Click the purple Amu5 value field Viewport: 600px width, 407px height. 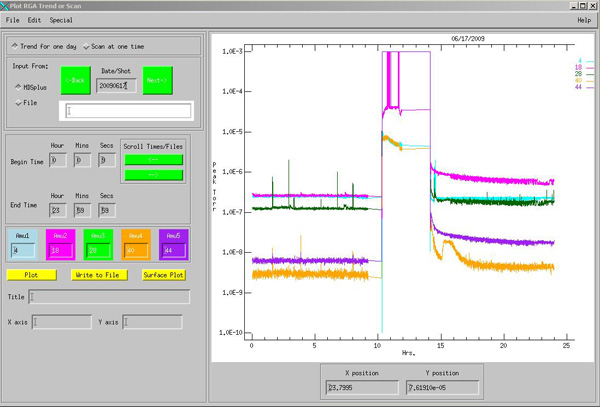coord(174,251)
